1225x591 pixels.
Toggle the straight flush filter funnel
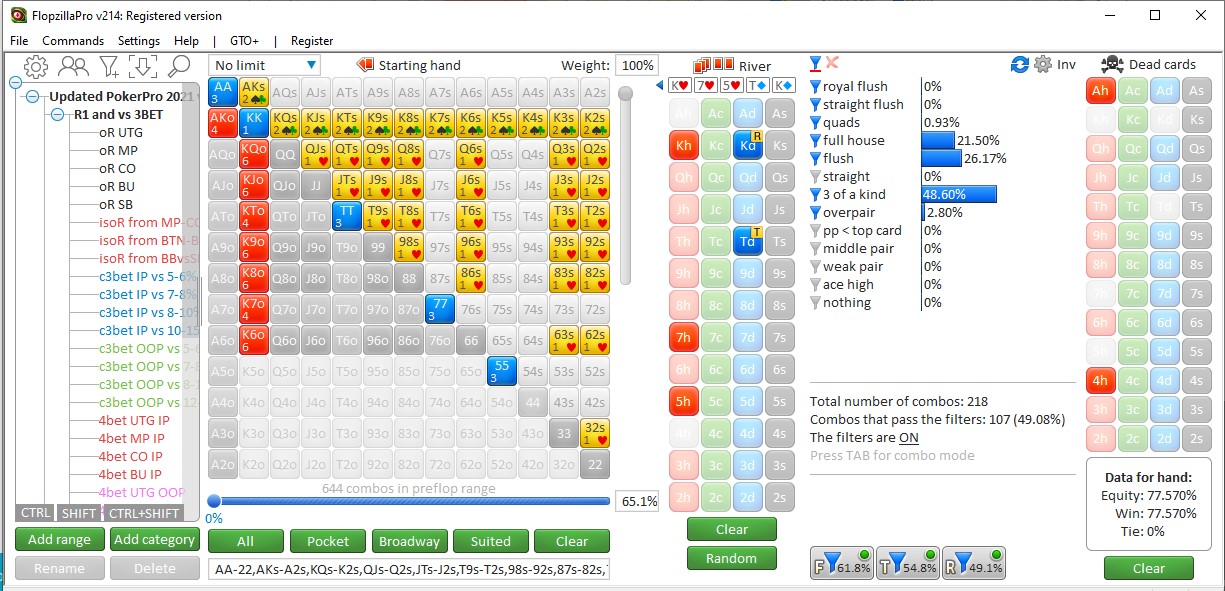pos(815,105)
